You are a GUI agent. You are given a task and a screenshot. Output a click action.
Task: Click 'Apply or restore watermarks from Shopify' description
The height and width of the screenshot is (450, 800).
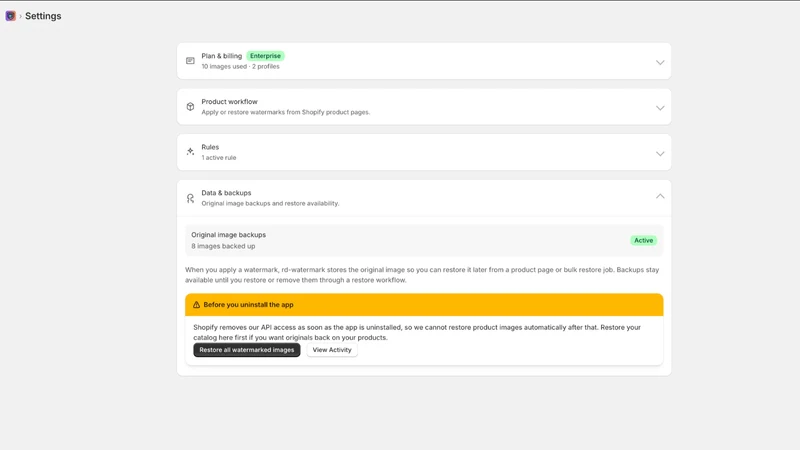coord(285,112)
